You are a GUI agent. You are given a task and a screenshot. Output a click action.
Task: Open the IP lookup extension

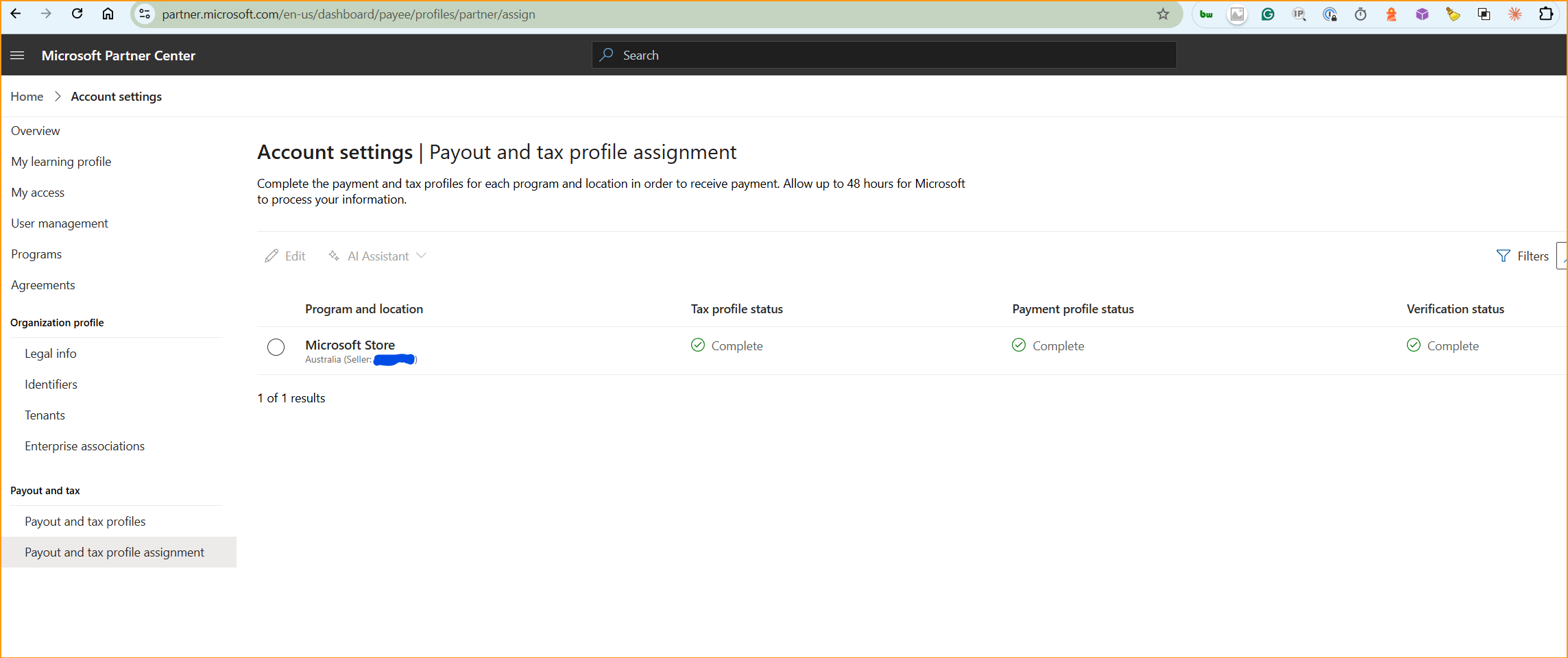(1299, 14)
